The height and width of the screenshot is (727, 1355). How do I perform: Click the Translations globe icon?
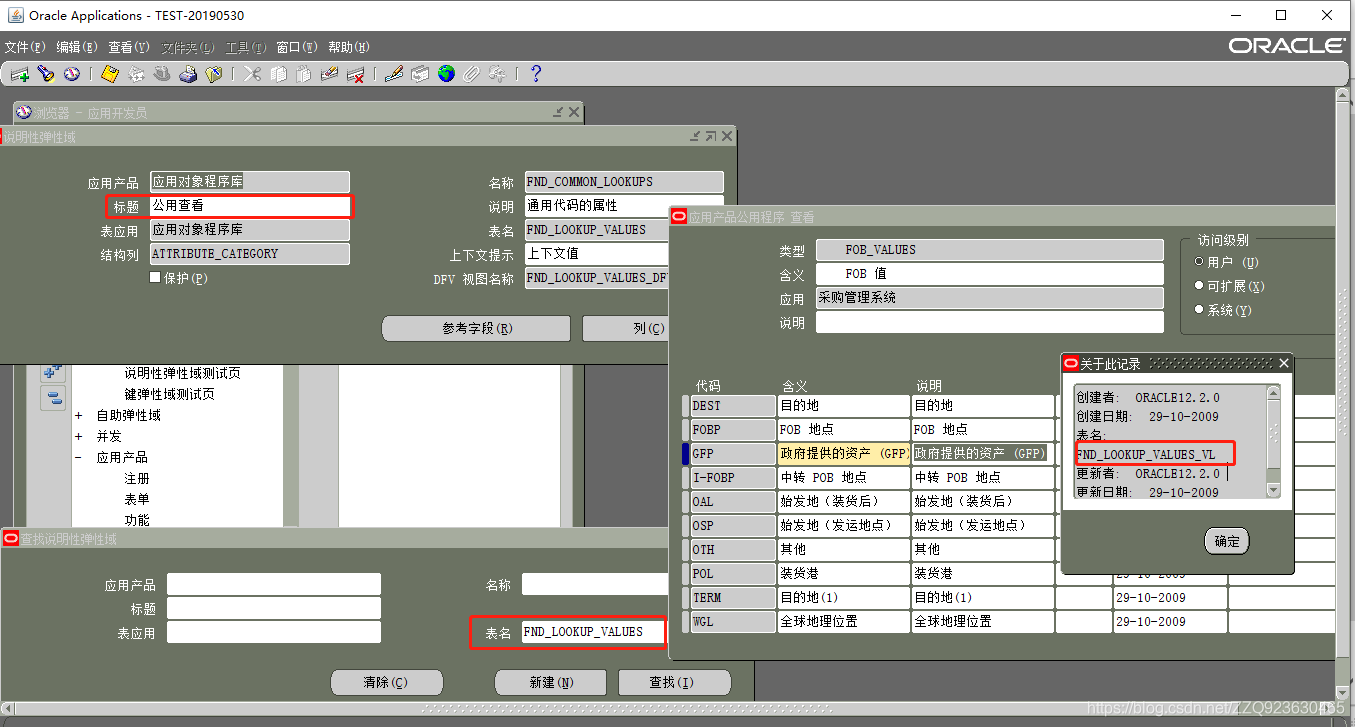tap(446, 74)
